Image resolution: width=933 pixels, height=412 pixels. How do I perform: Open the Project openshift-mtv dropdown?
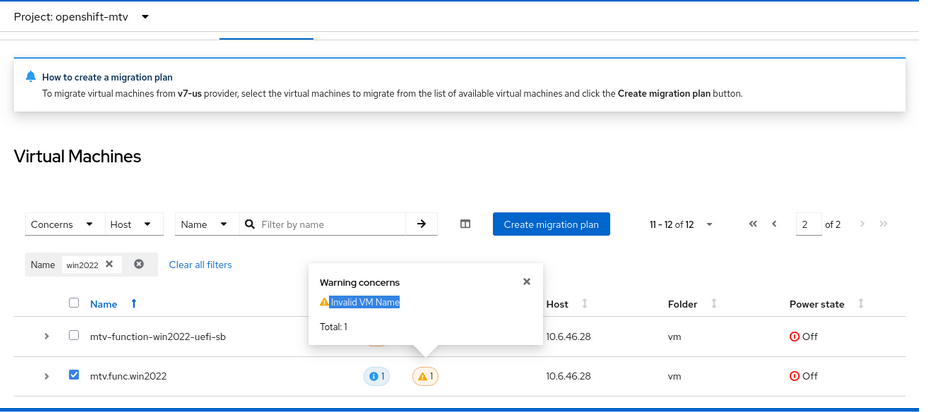click(x=82, y=17)
